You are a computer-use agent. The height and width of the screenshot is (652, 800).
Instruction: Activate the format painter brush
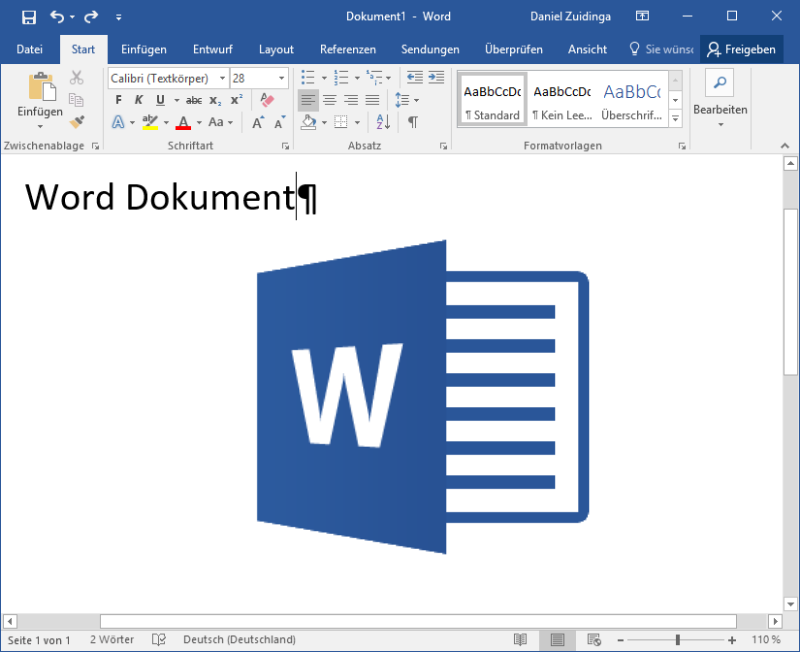pos(77,121)
